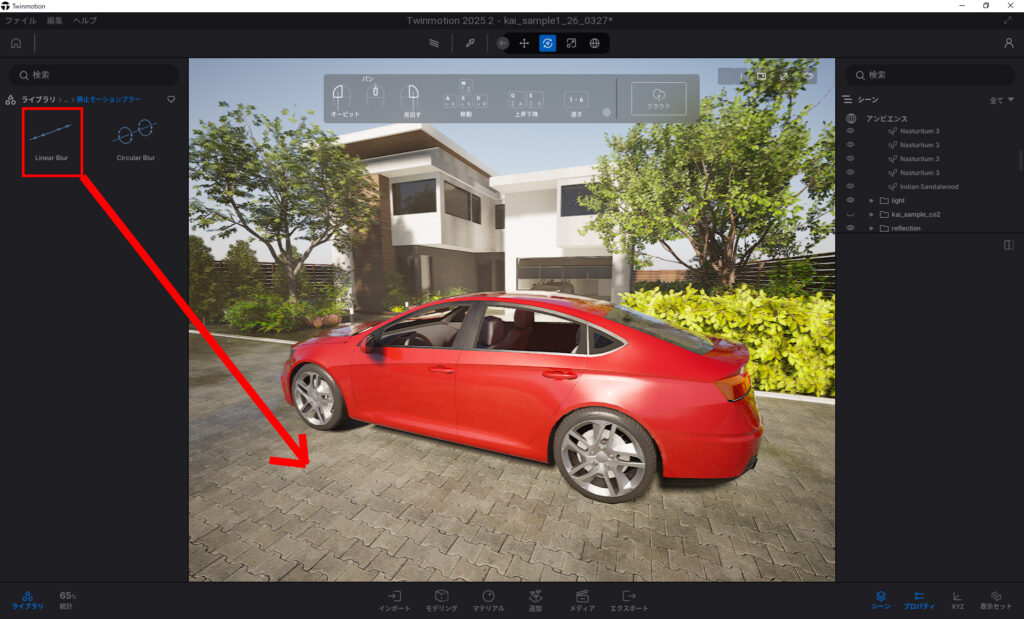Select the Scale tool in toolbar
Screen dimensions: 1024x619
click(571, 43)
